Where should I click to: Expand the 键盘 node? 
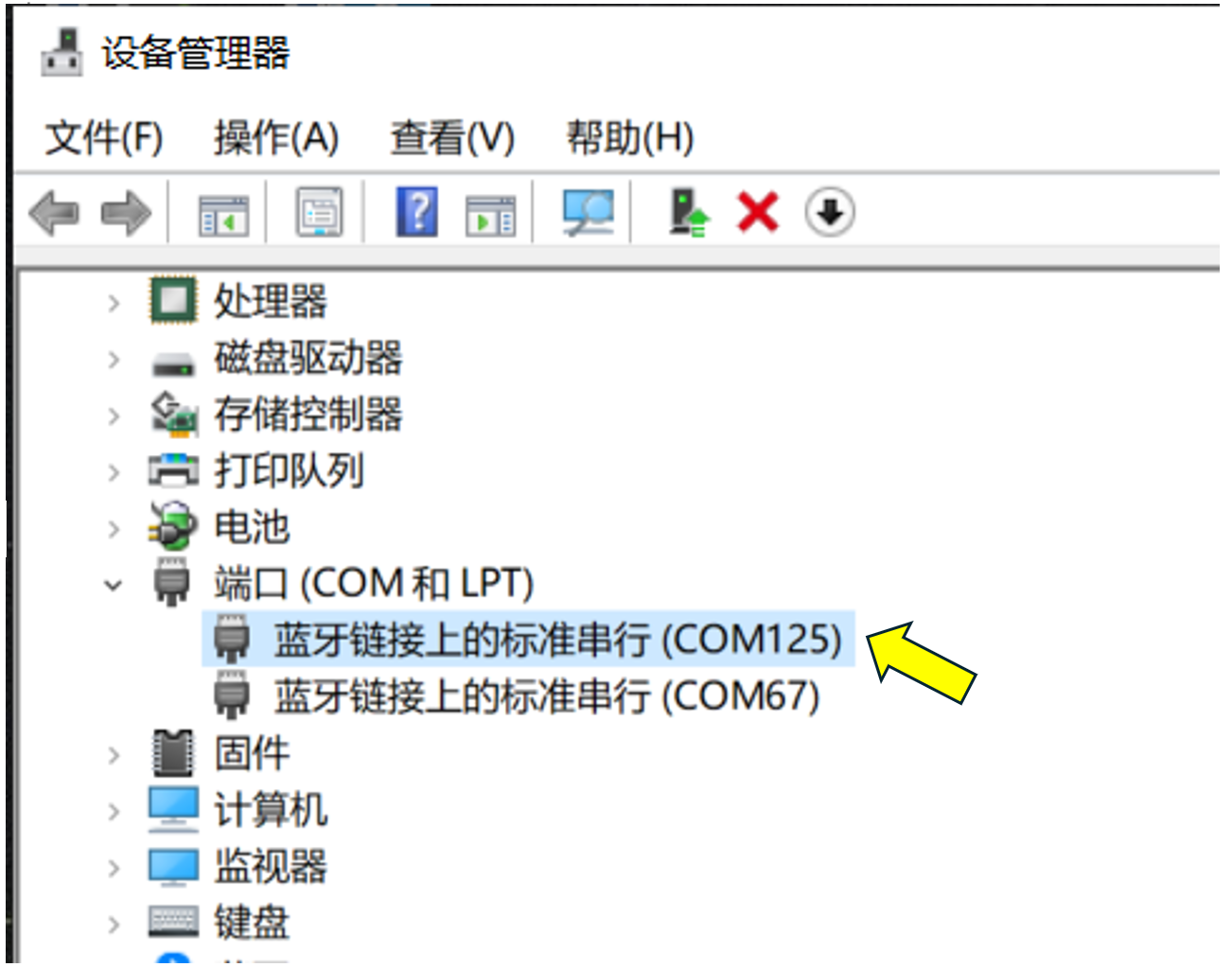pos(114,923)
